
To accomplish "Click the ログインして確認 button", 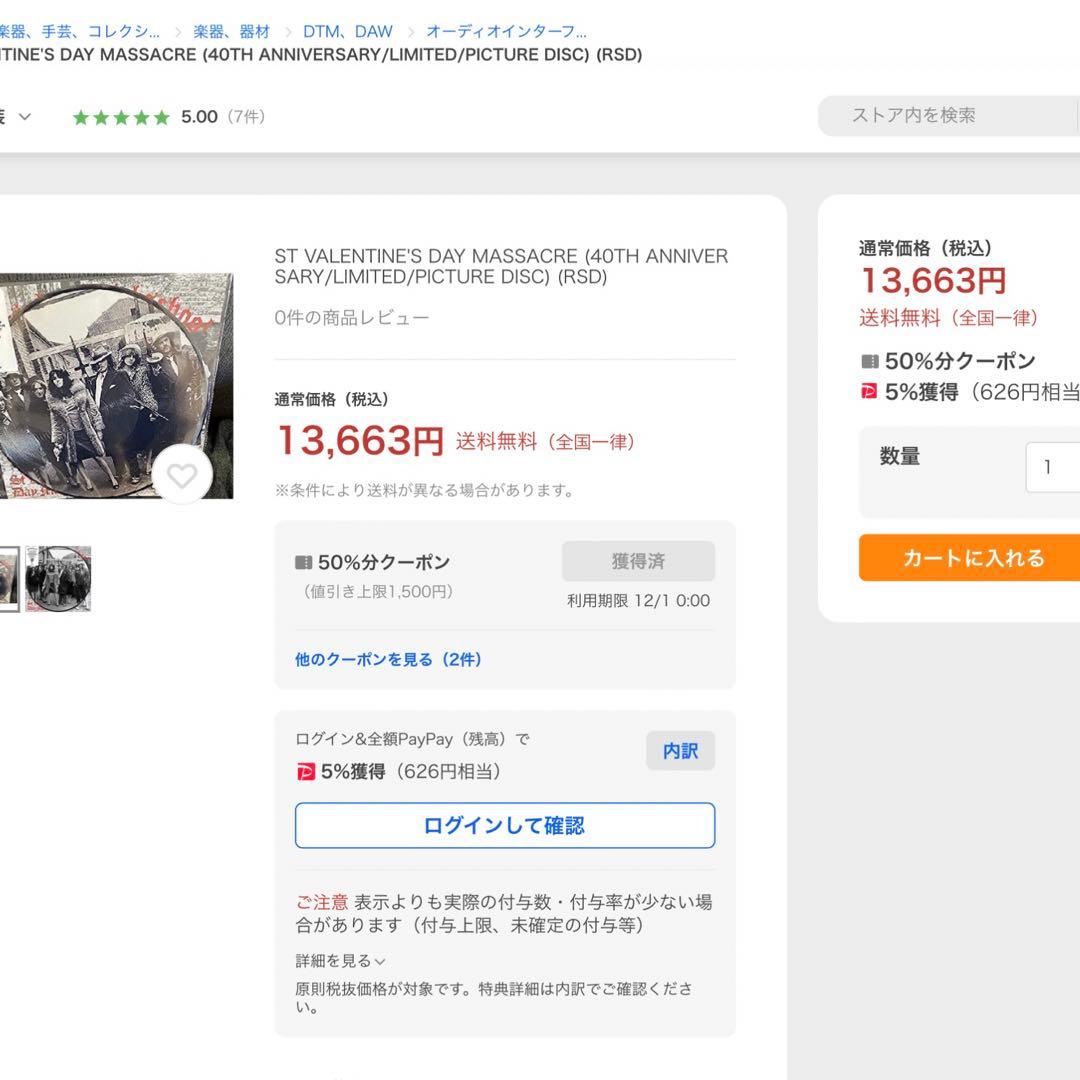I will point(505,826).
